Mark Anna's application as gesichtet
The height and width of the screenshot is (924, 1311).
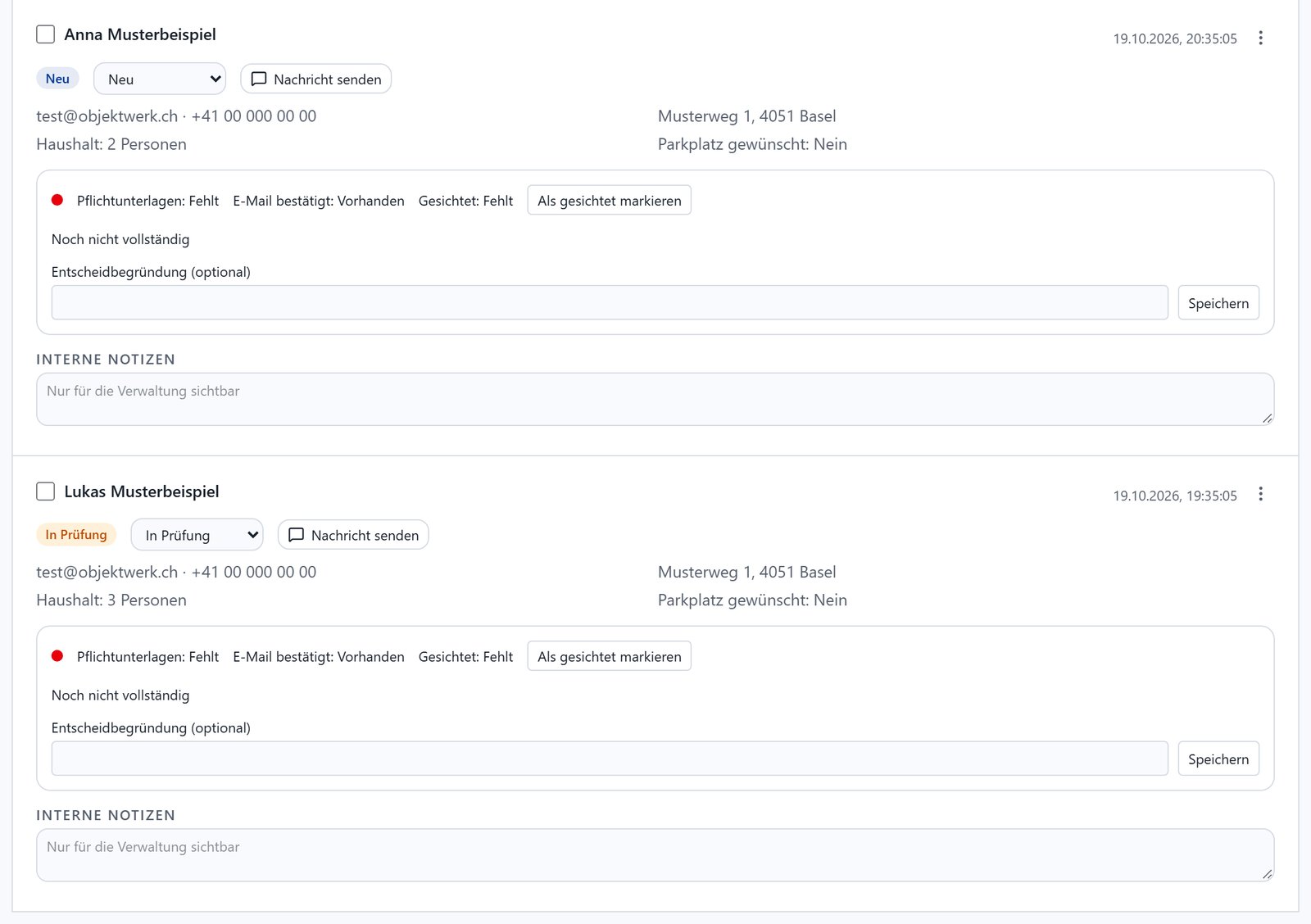pos(610,200)
